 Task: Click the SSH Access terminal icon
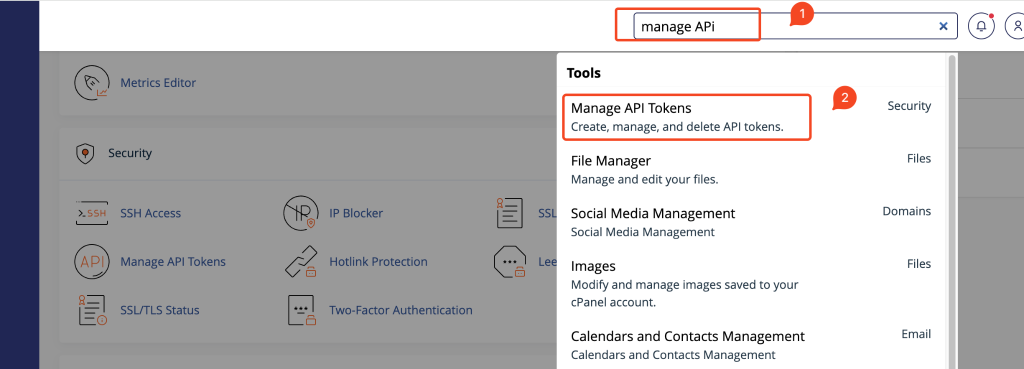(x=91, y=213)
